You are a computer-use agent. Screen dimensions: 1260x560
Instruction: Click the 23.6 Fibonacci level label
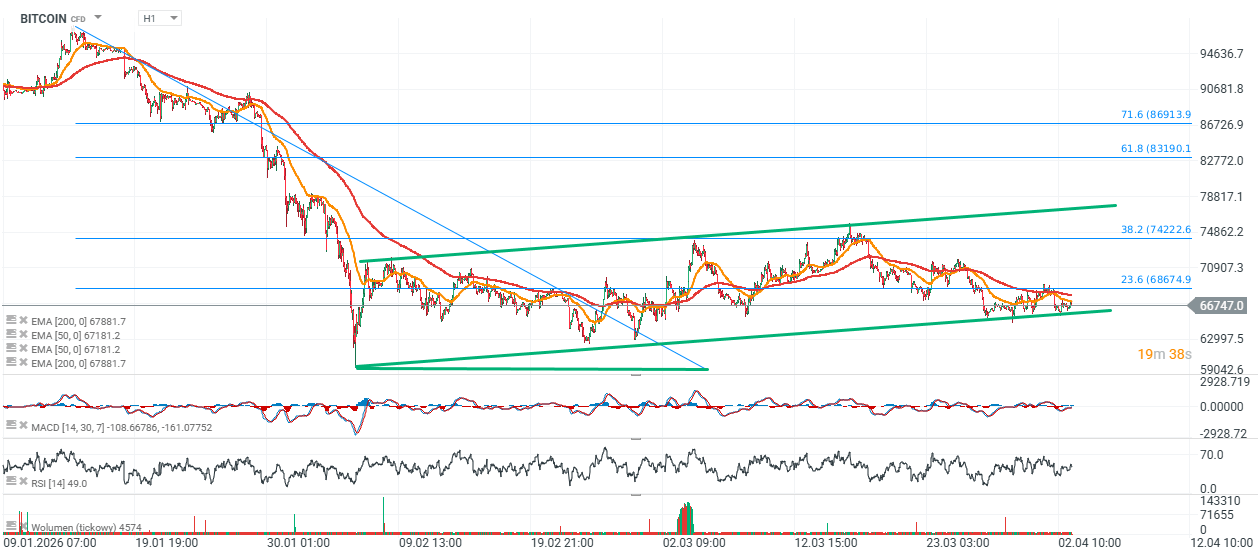click(1155, 280)
